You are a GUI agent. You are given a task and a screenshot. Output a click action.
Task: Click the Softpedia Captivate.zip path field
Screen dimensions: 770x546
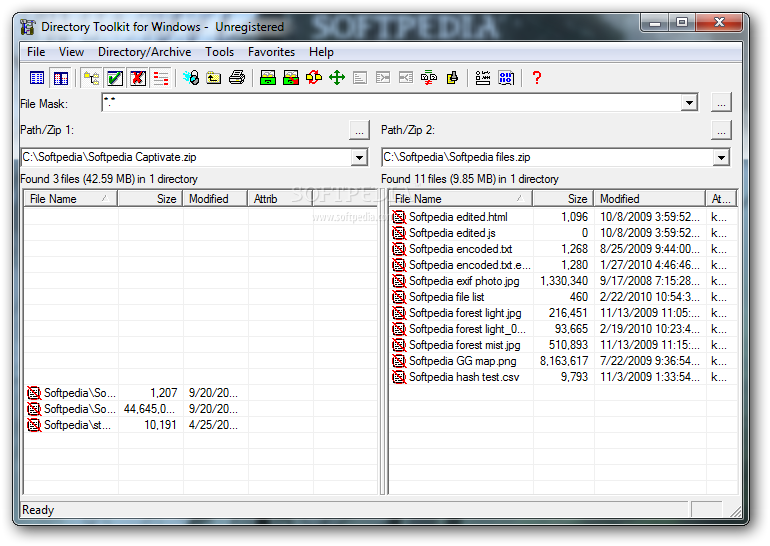(187, 158)
